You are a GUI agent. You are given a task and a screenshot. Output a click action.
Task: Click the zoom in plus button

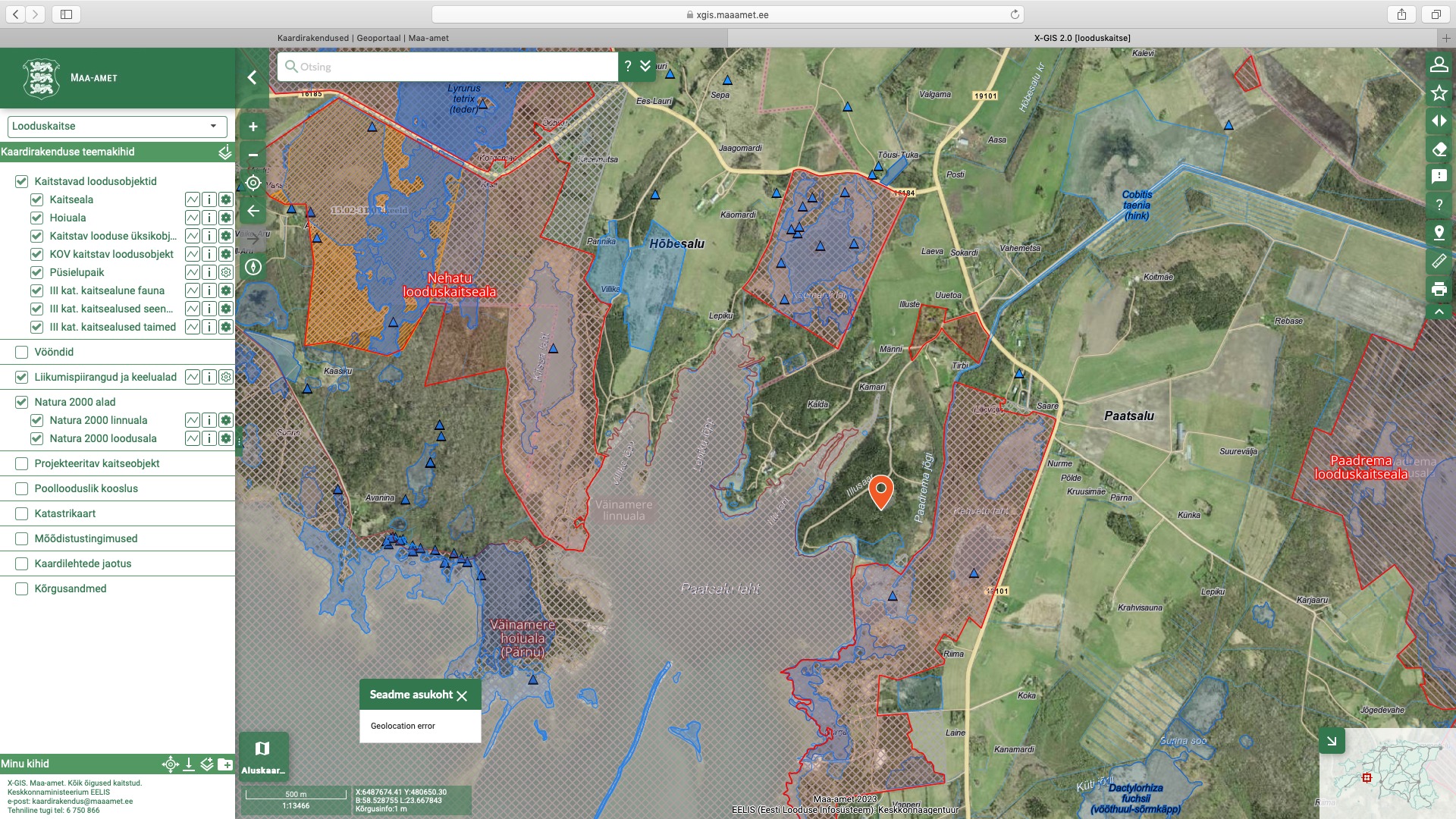pyautogui.click(x=253, y=127)
